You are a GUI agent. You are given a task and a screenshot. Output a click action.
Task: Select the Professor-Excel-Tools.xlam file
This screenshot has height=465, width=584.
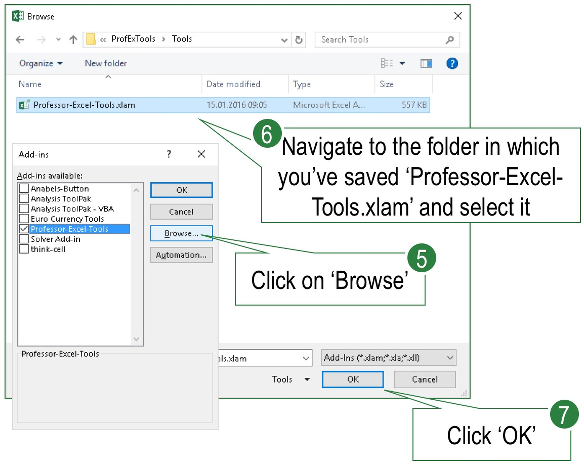[x=223, y=105]
